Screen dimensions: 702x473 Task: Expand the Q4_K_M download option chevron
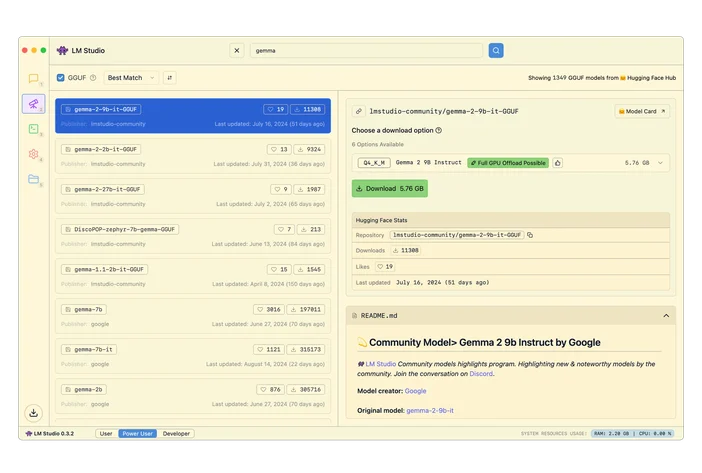tap(660, 162)
